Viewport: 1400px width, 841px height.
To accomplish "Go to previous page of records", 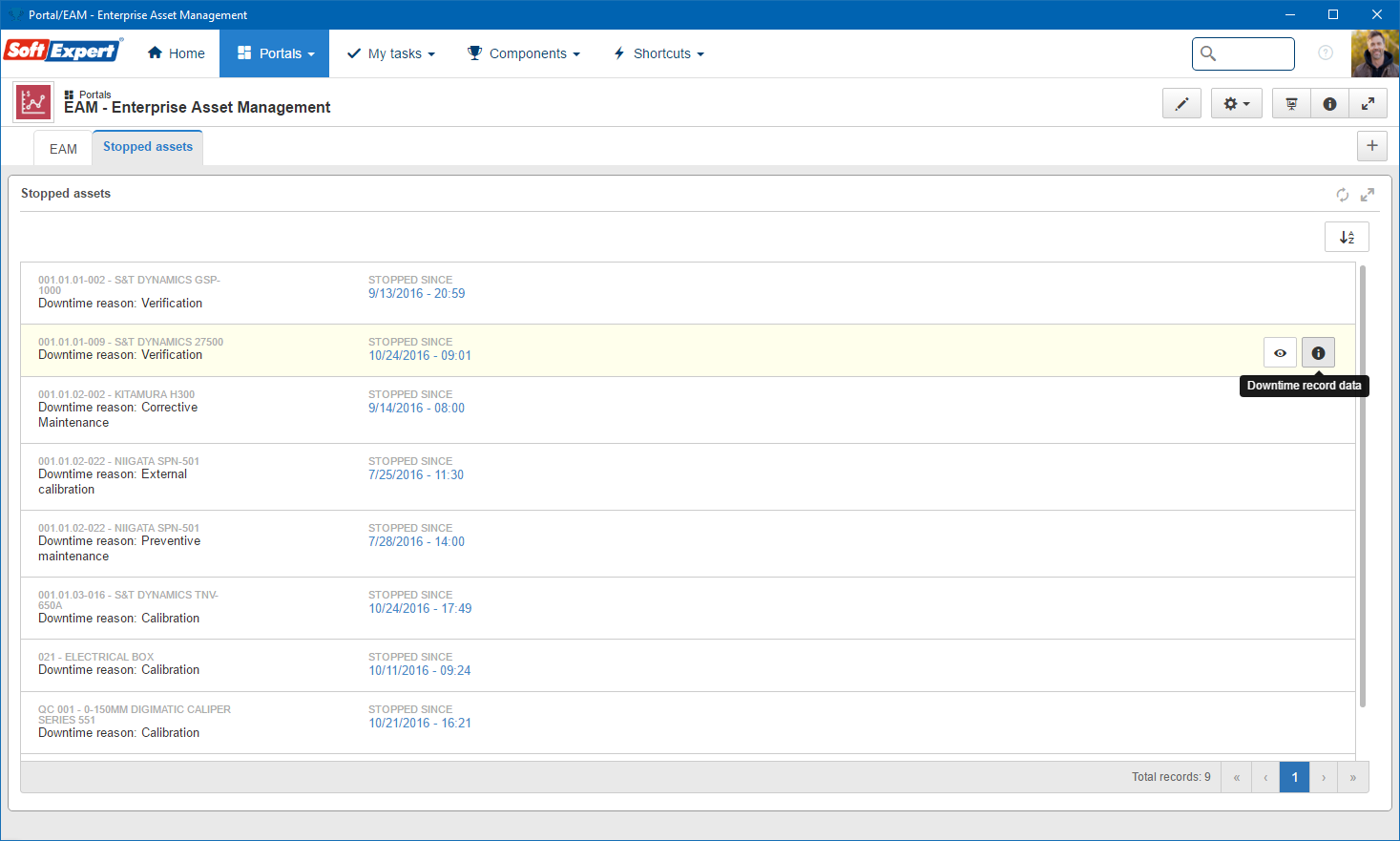I will pyautogui.click(x=1265, y=777).
